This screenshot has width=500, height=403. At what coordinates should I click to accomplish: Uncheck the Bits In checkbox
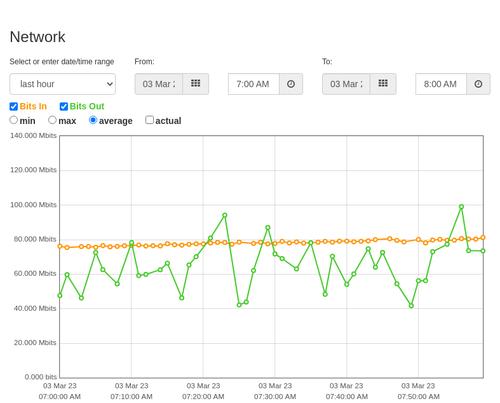(x=14, y=106)
